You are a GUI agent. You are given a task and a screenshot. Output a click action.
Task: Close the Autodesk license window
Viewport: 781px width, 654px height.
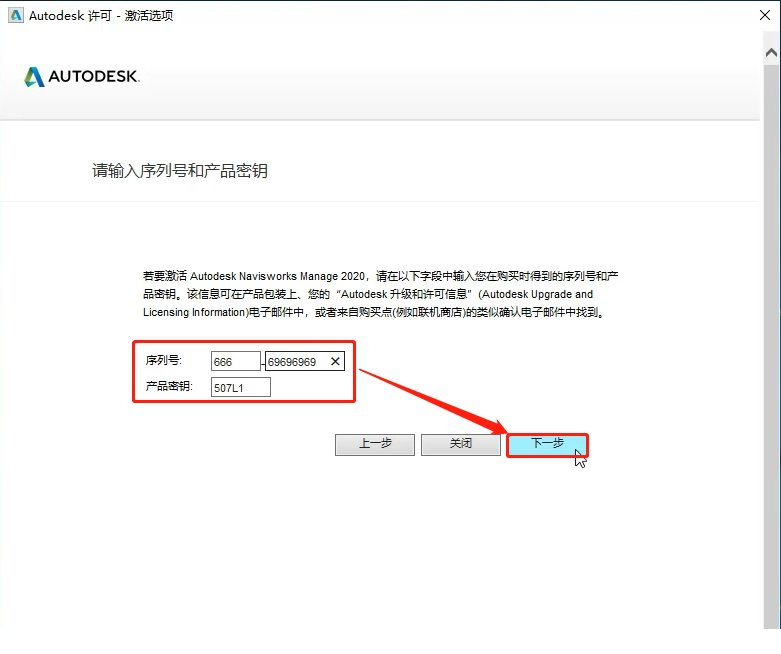point(765,15)
